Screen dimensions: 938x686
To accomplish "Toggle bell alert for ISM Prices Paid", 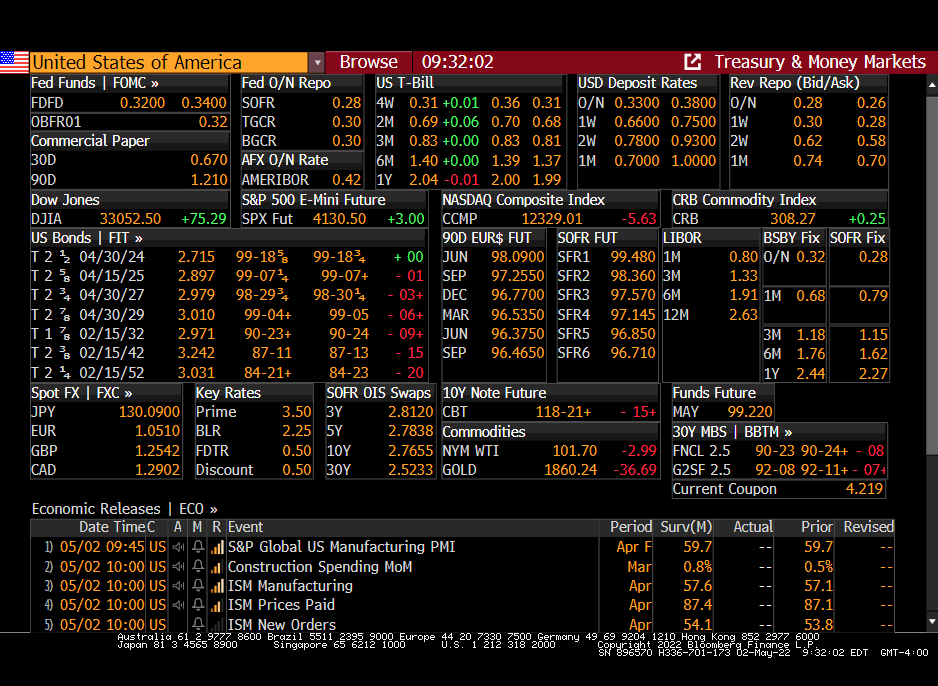I will point(197,605).
